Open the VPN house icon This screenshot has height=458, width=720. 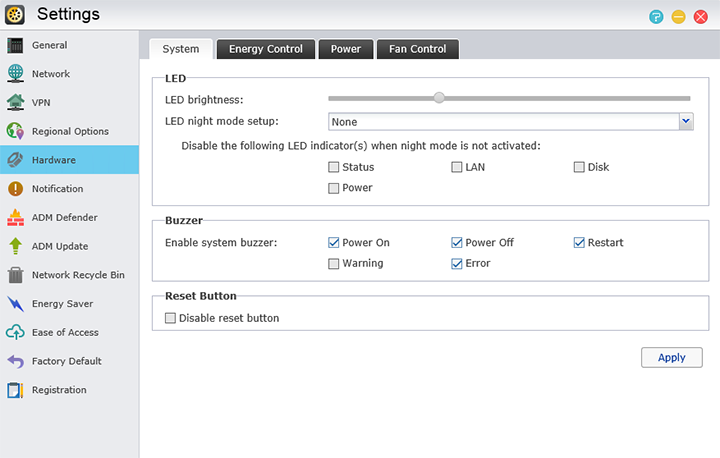pyautogui.click(x=15, y=102)
